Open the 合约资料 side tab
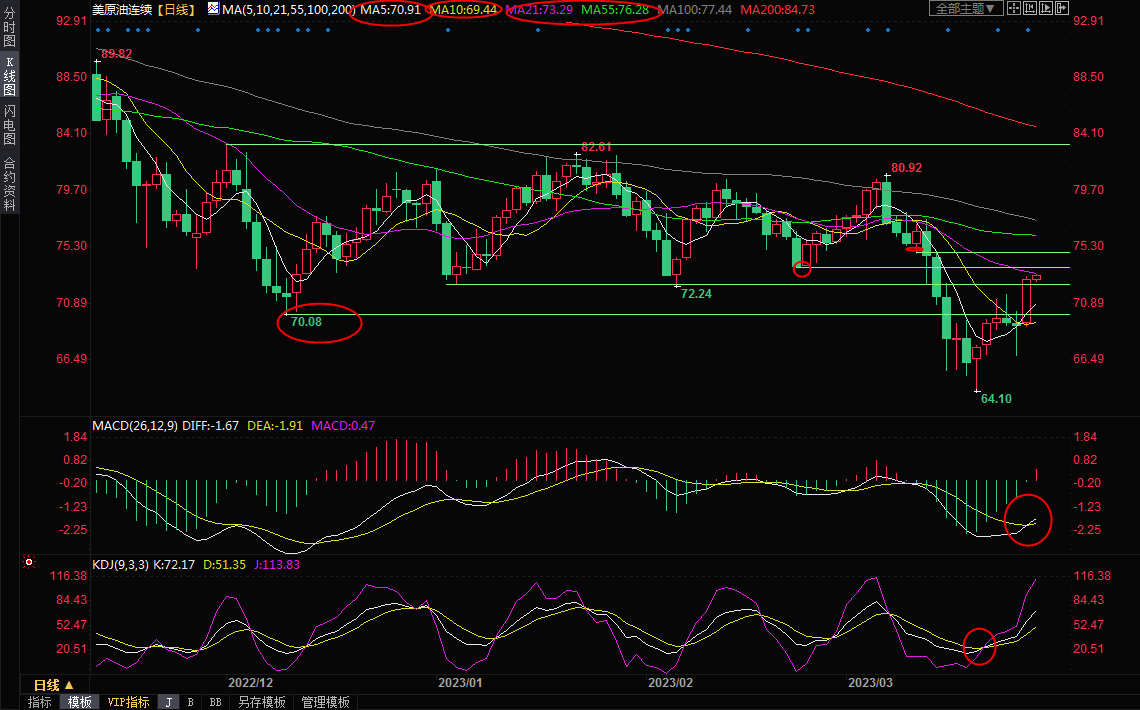1140x710 pixels. pyautogui.click(x=9, y=183)
